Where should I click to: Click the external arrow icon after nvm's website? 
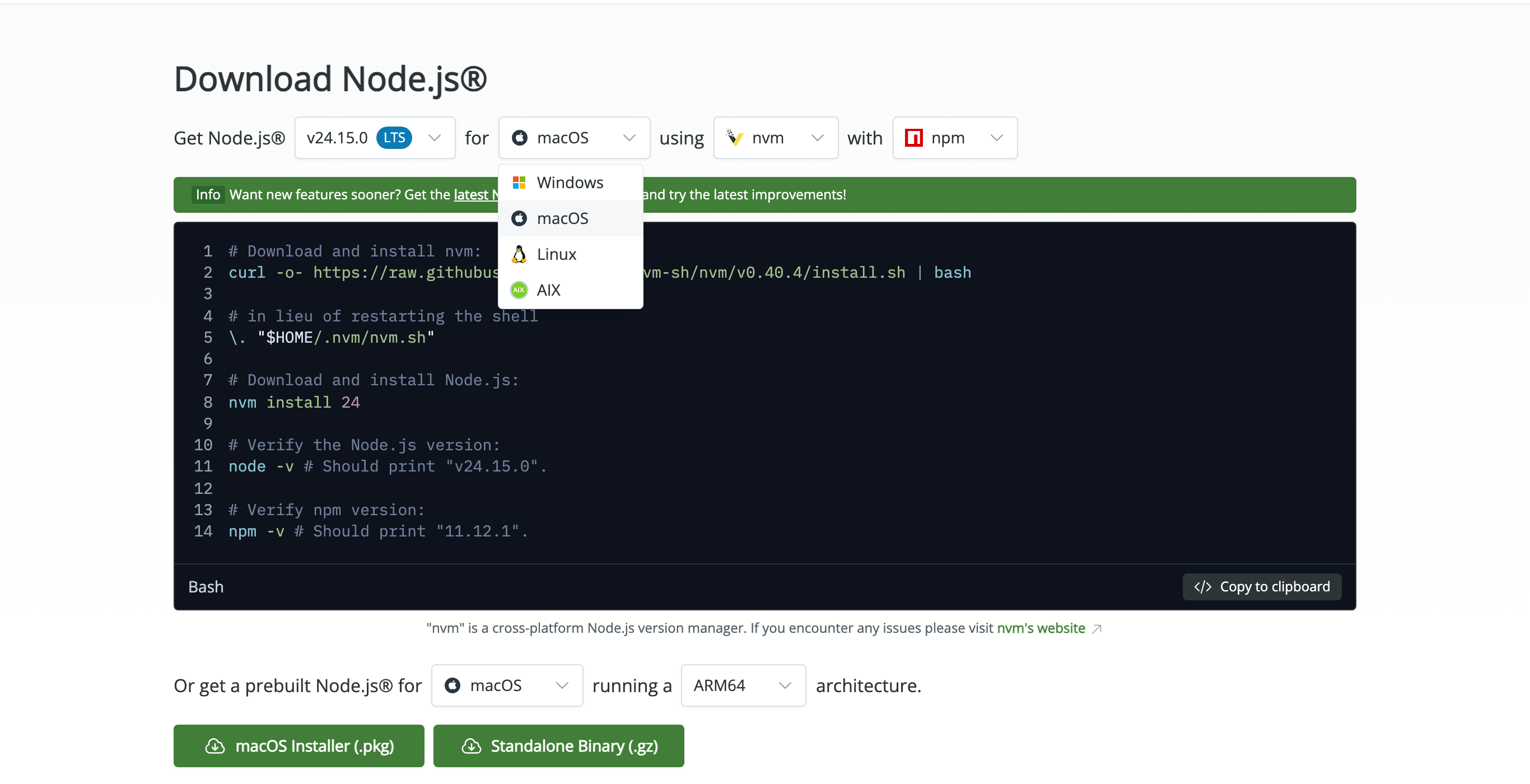coord(1097,628)
